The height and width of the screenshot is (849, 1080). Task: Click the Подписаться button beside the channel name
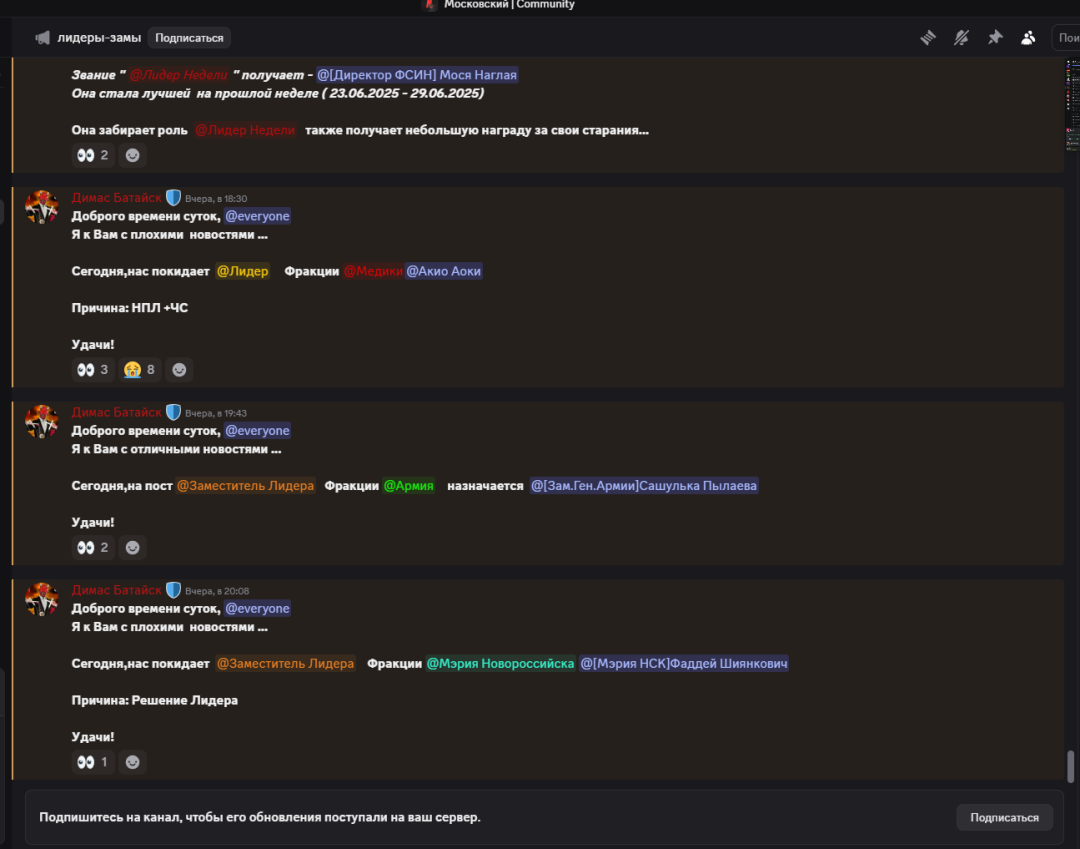point(189,38)
